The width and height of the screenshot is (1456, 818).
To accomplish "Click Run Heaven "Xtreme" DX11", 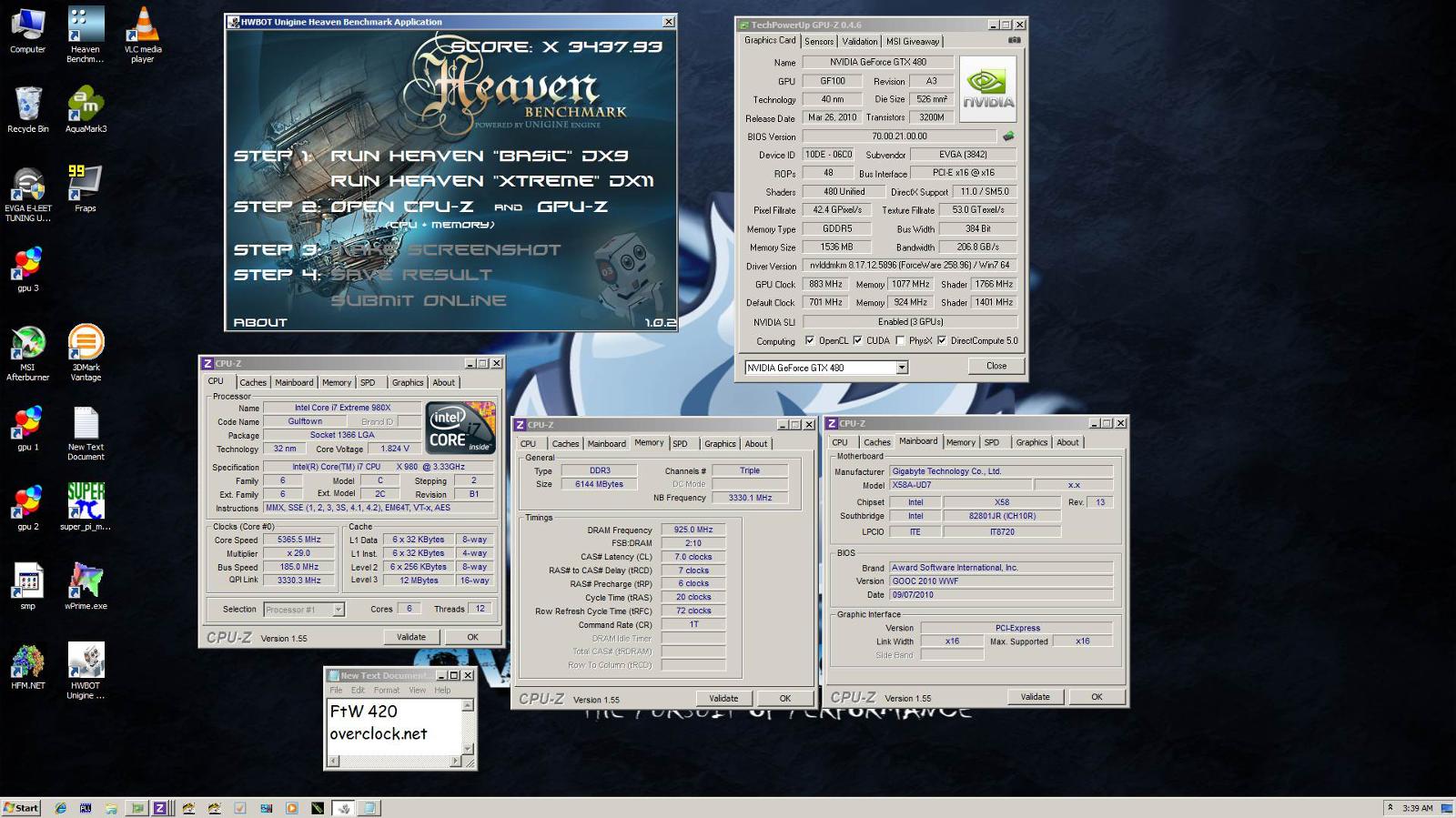I will [492, 181].
